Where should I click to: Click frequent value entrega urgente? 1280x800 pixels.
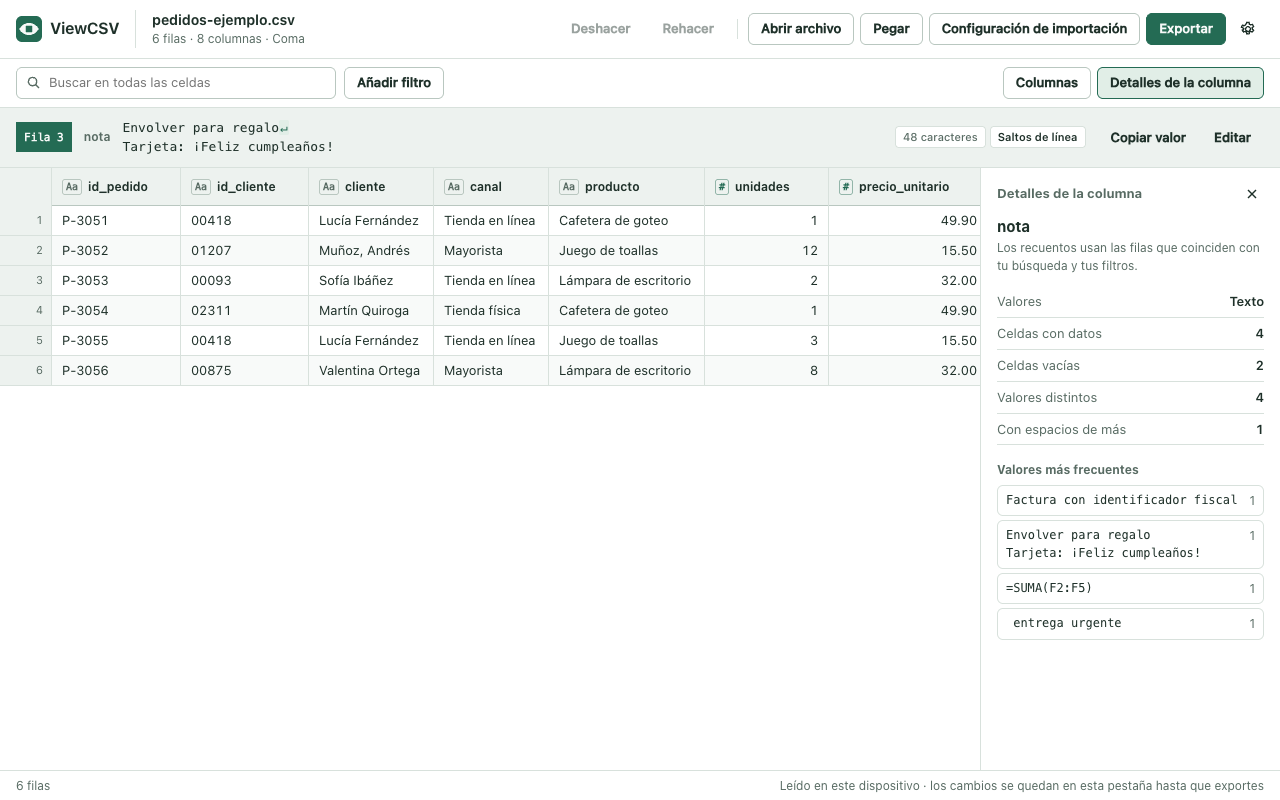[x=1130, y=623]
